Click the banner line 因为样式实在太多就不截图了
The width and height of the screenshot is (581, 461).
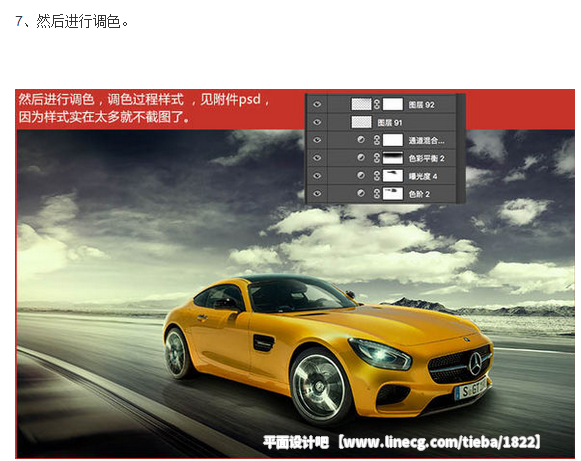104,117
